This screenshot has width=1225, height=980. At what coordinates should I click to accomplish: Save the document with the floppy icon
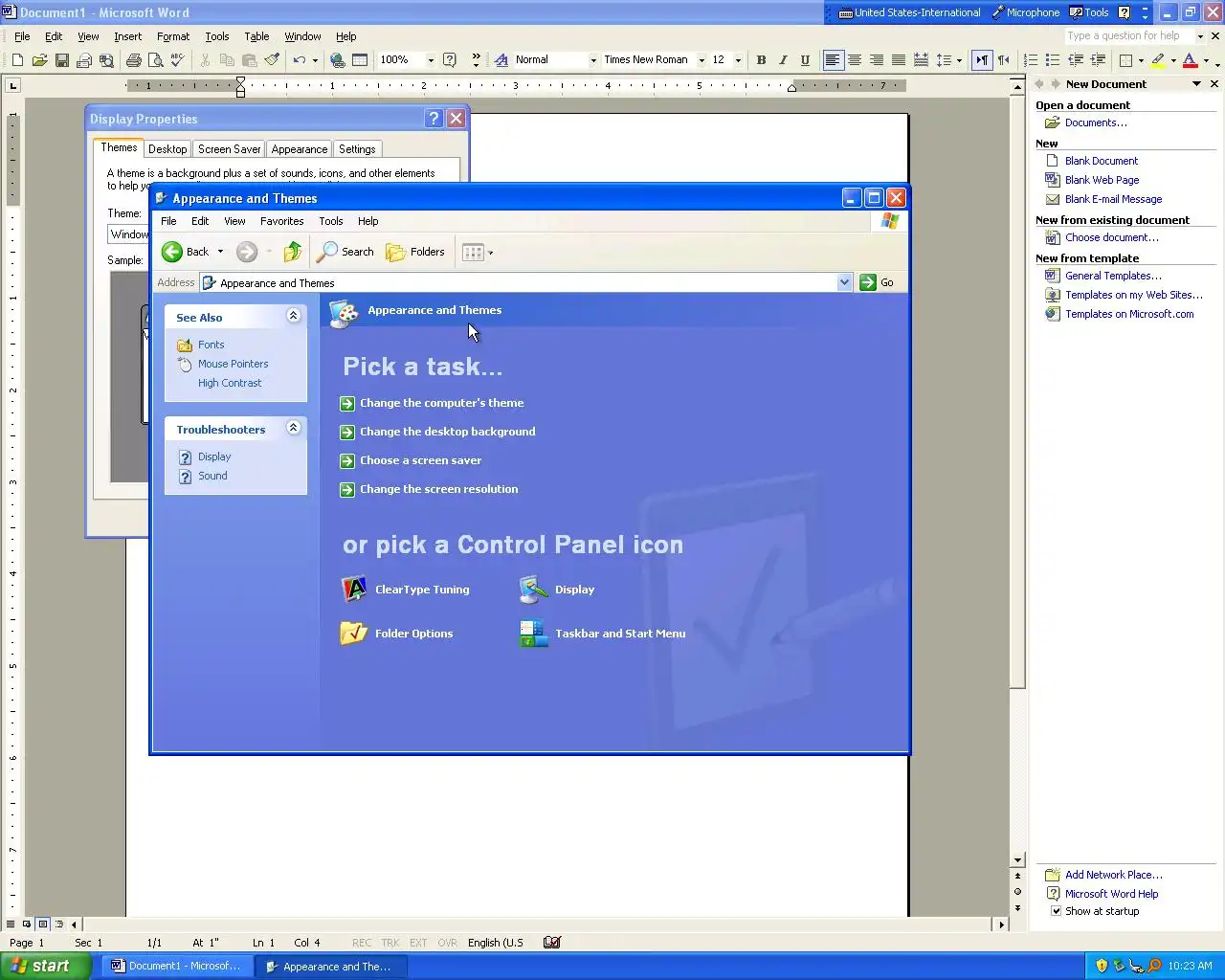(61, 60)
